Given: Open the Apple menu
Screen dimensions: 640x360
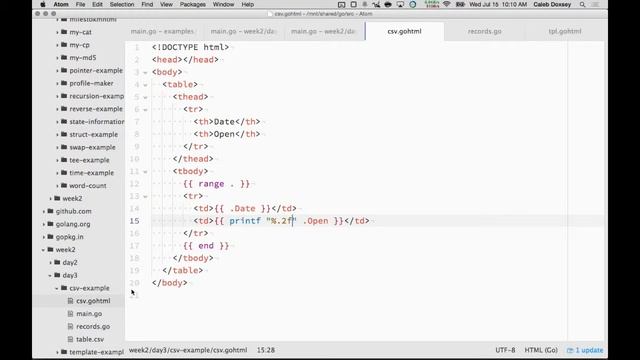Looking at the screenshot, I should (43, 4).
